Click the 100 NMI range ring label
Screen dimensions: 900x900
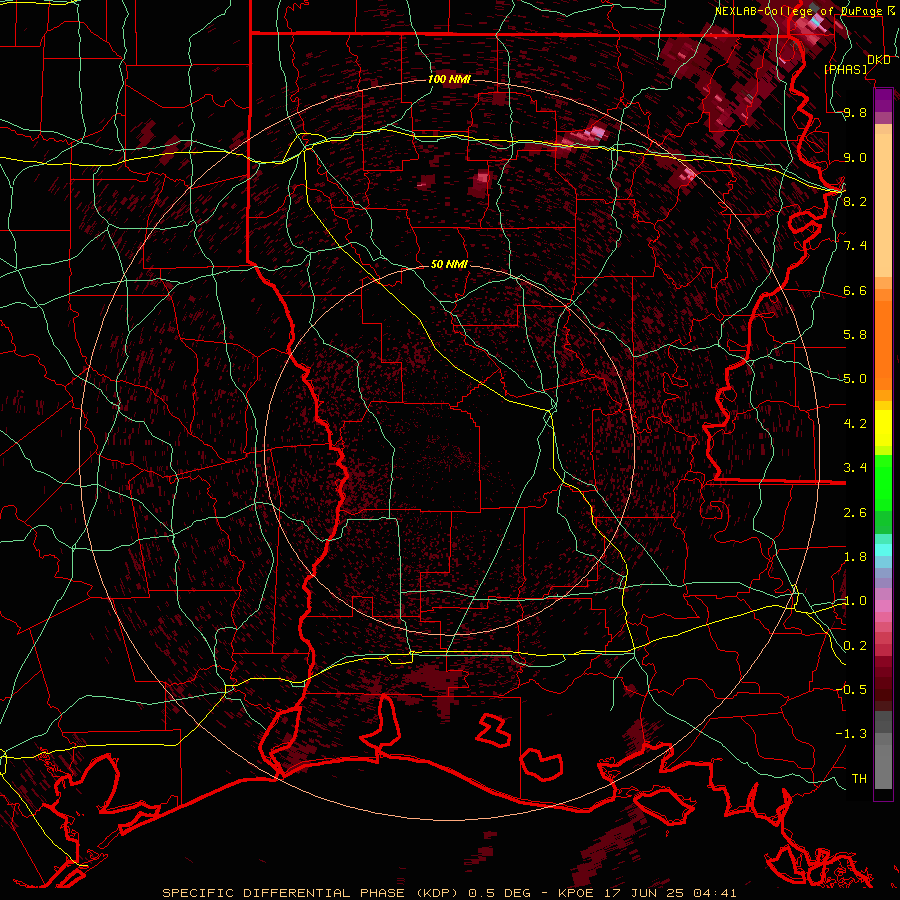449,79
